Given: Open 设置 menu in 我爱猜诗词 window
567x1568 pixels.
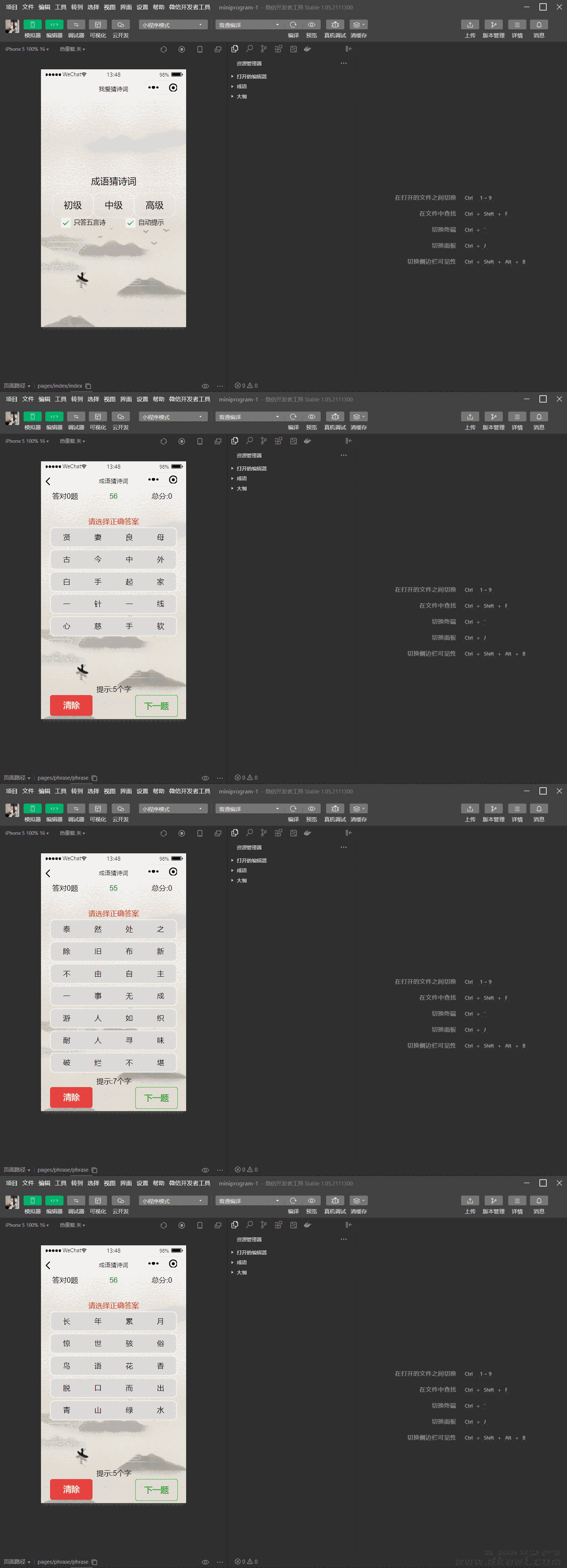Looking at the screenshot, I should pyautogui.click(x=142, y=7).
